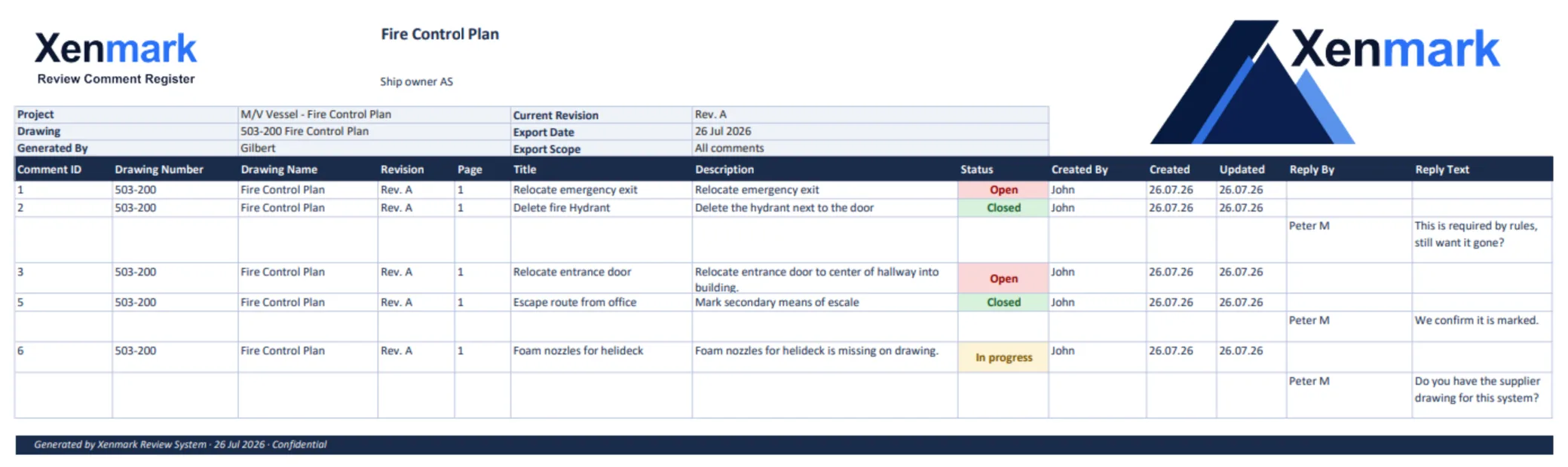This screenshot has width=1568, height=467.
Task: Click the 'Rev. A' current revision value
Action: pos(711,114)
